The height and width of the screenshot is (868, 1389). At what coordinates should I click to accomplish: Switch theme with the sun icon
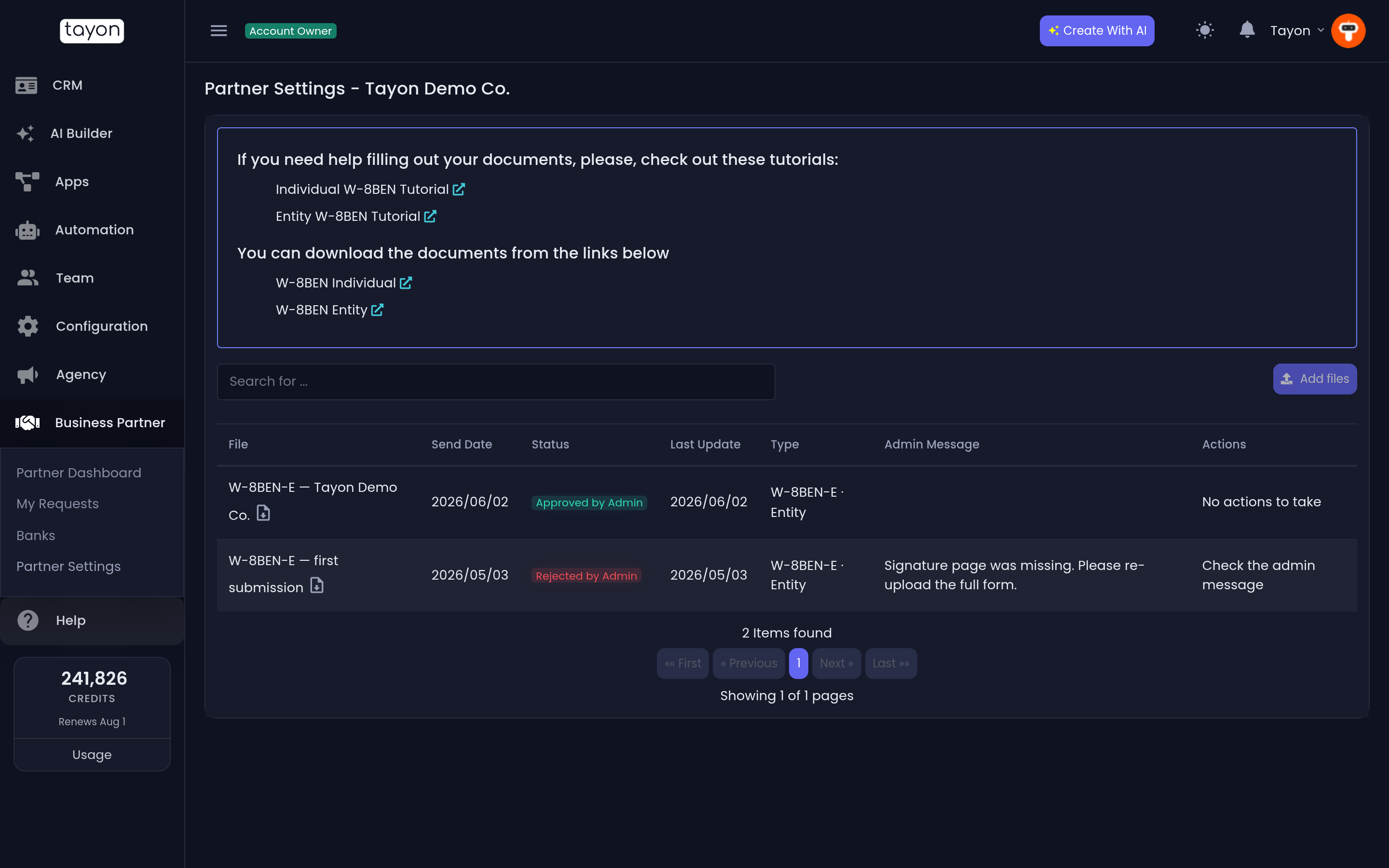coord(1205,30)
